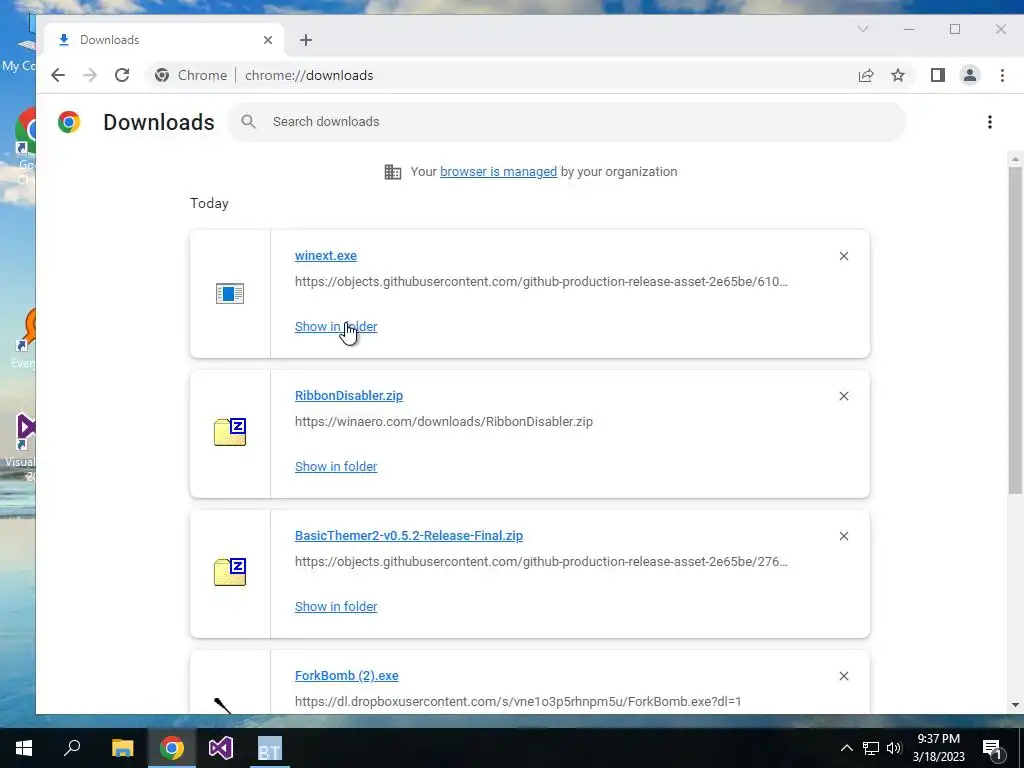Click the BasicThemer2 zip file icon
The height and width of the screenshot is (768, 1024).
pos(230,572)
